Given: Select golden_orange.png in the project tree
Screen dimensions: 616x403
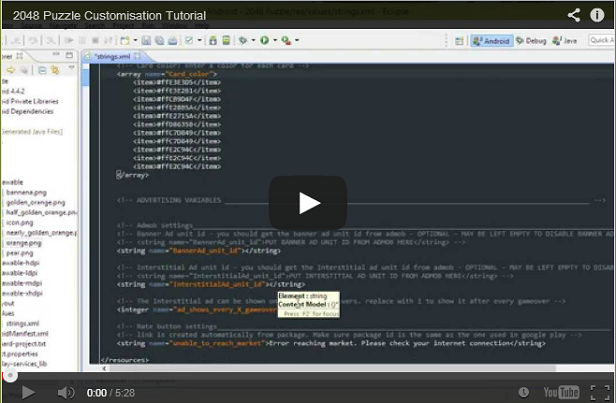Looking at the screenshot, I should [x=36, y=203].
